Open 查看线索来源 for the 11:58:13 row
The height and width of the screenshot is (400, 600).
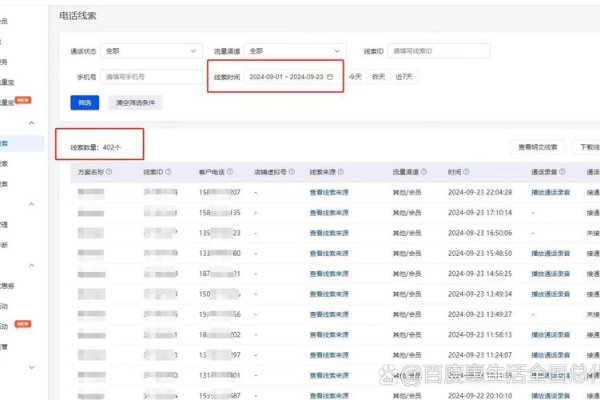click(x=329, y=335)
